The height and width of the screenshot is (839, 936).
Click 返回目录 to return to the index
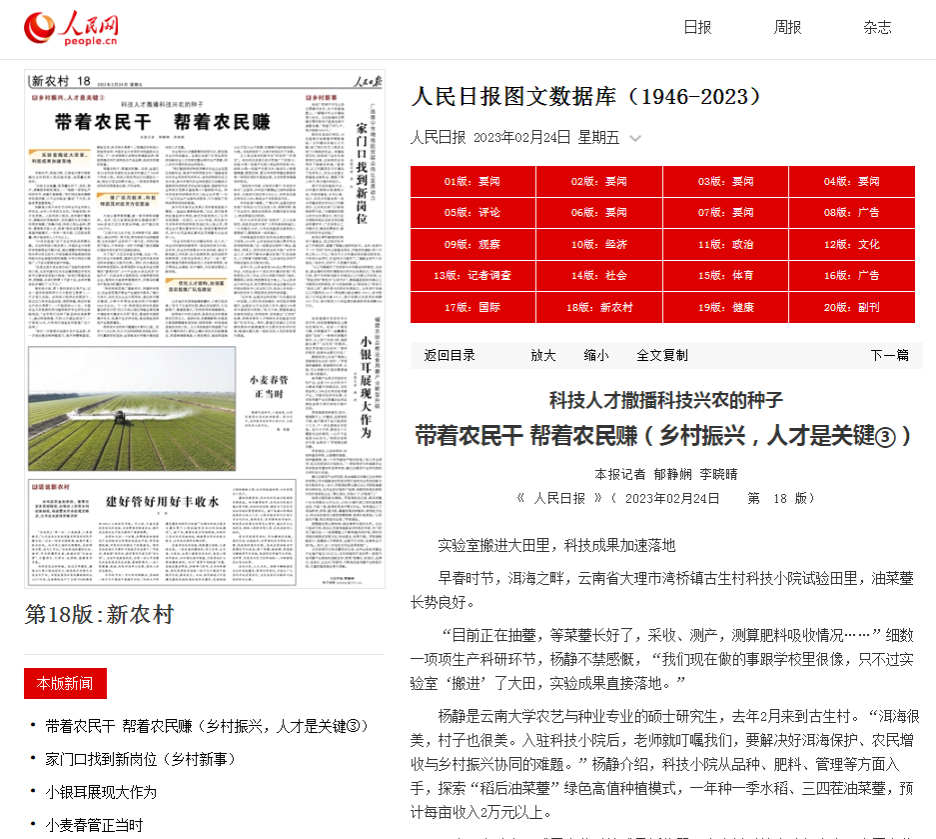[449, 355]
